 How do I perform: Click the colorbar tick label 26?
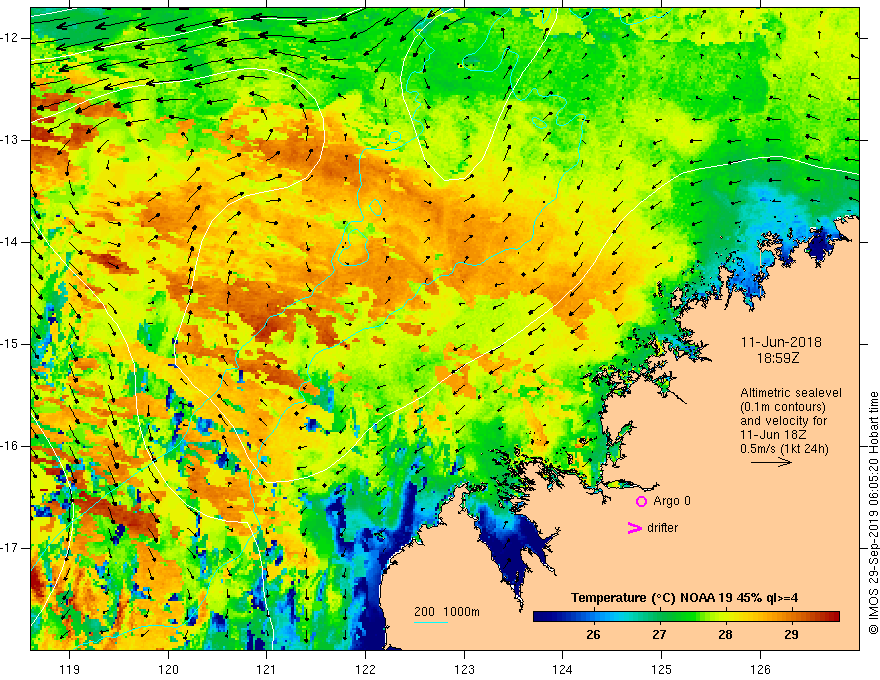(x=593, y=635)
